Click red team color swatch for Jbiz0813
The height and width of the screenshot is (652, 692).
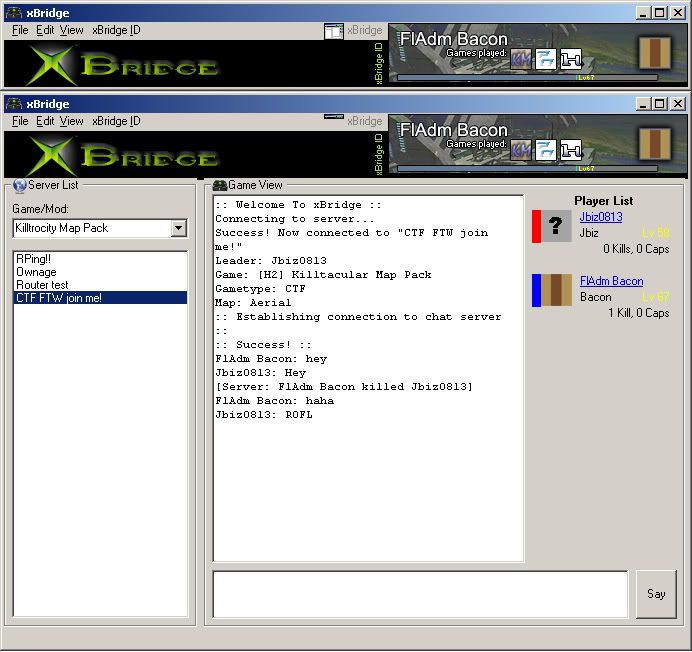click(x=536, y=226)
